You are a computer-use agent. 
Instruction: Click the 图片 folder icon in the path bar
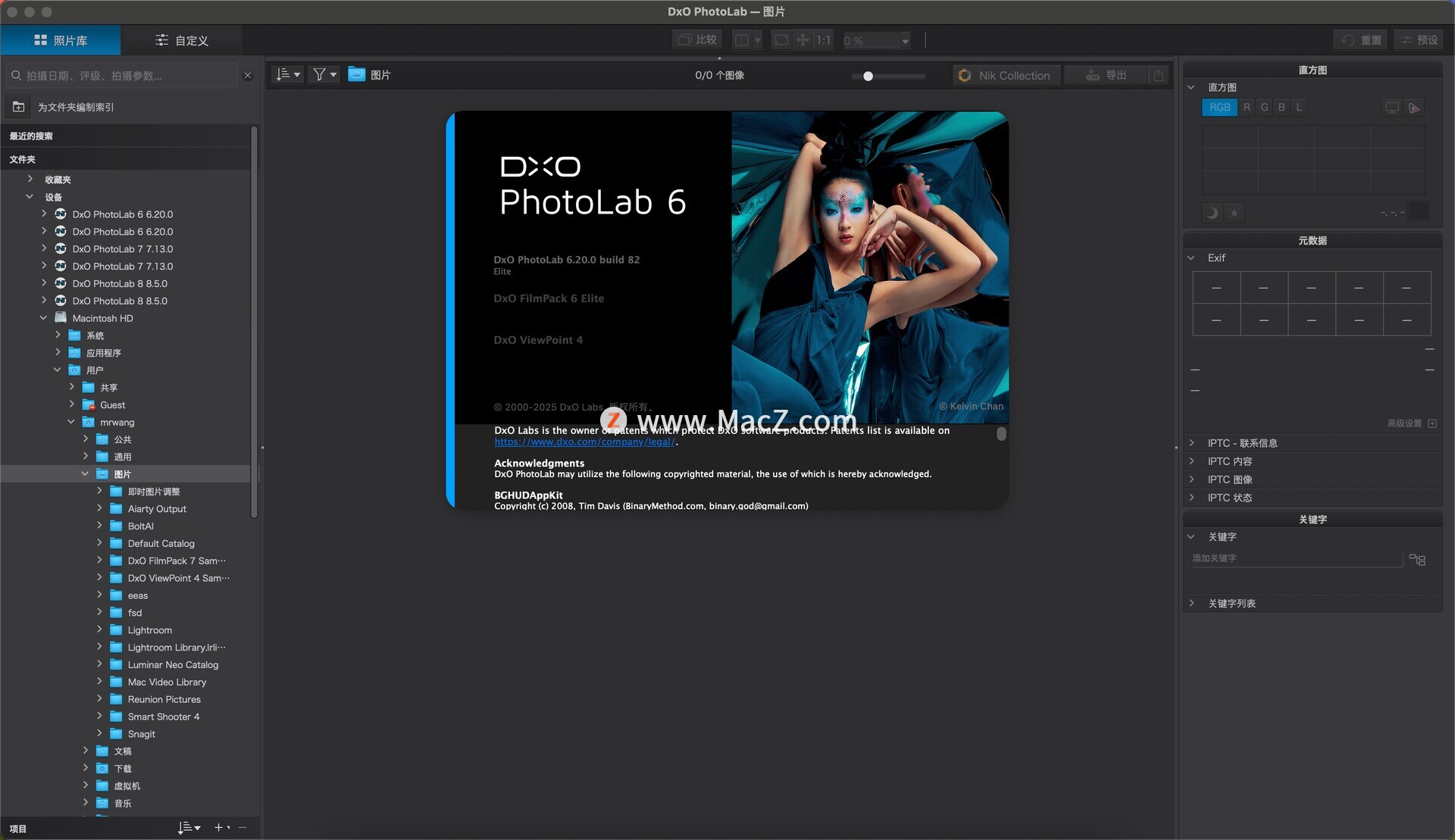pos(357,74)
